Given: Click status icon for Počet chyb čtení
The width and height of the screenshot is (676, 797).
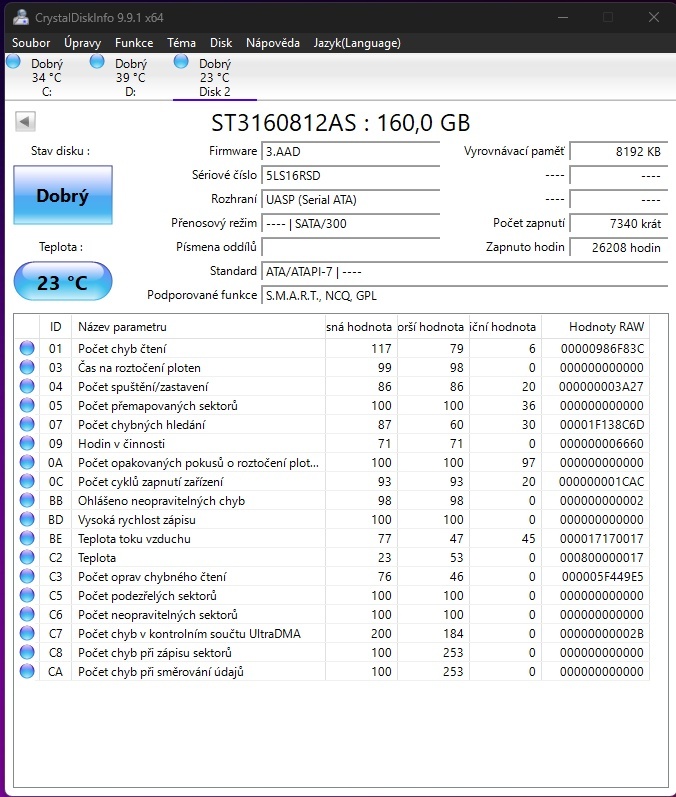Looking at the screenshot, I should [x=27, y=348].
